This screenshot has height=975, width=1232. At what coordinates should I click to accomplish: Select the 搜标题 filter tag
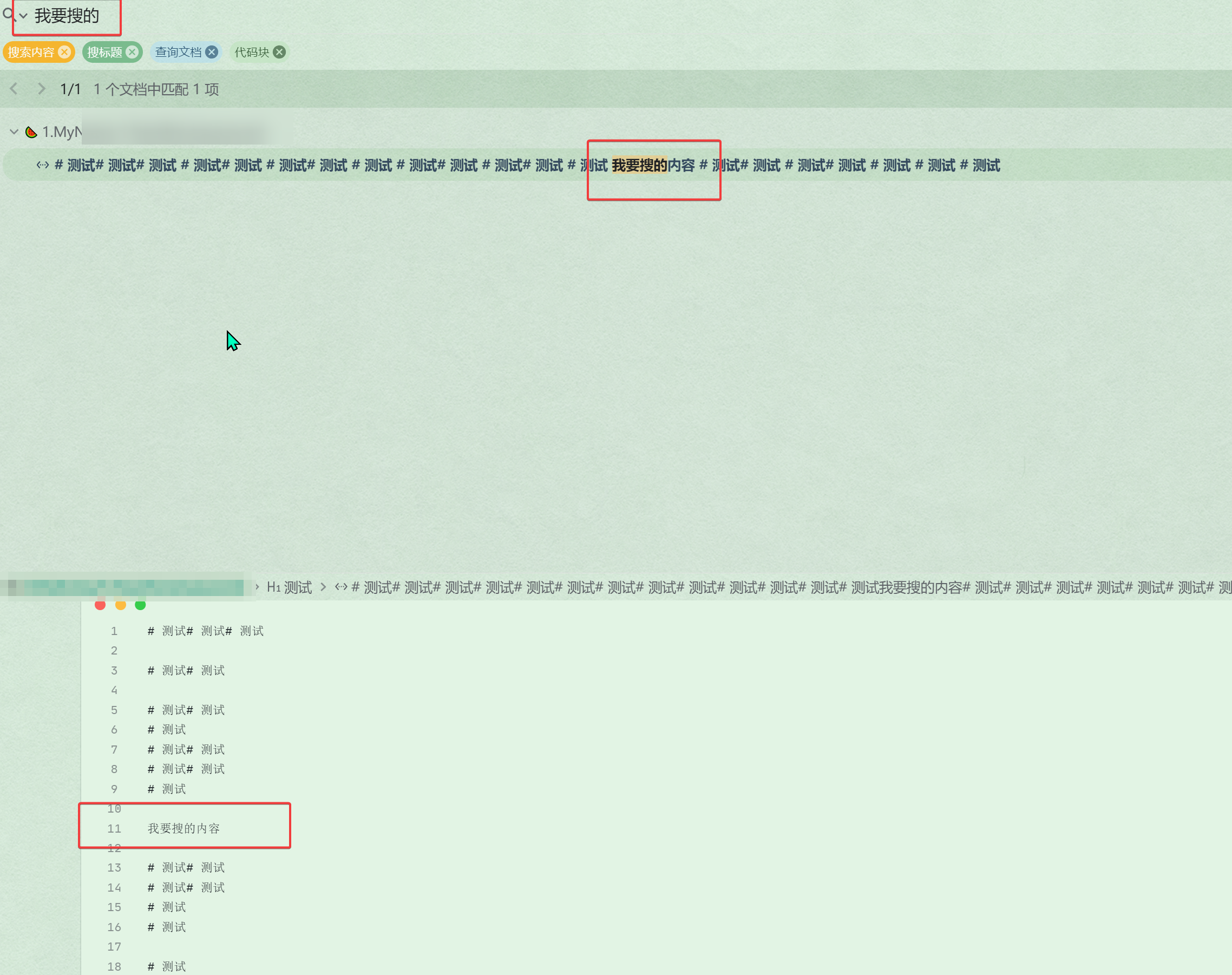tap(104, 52)
